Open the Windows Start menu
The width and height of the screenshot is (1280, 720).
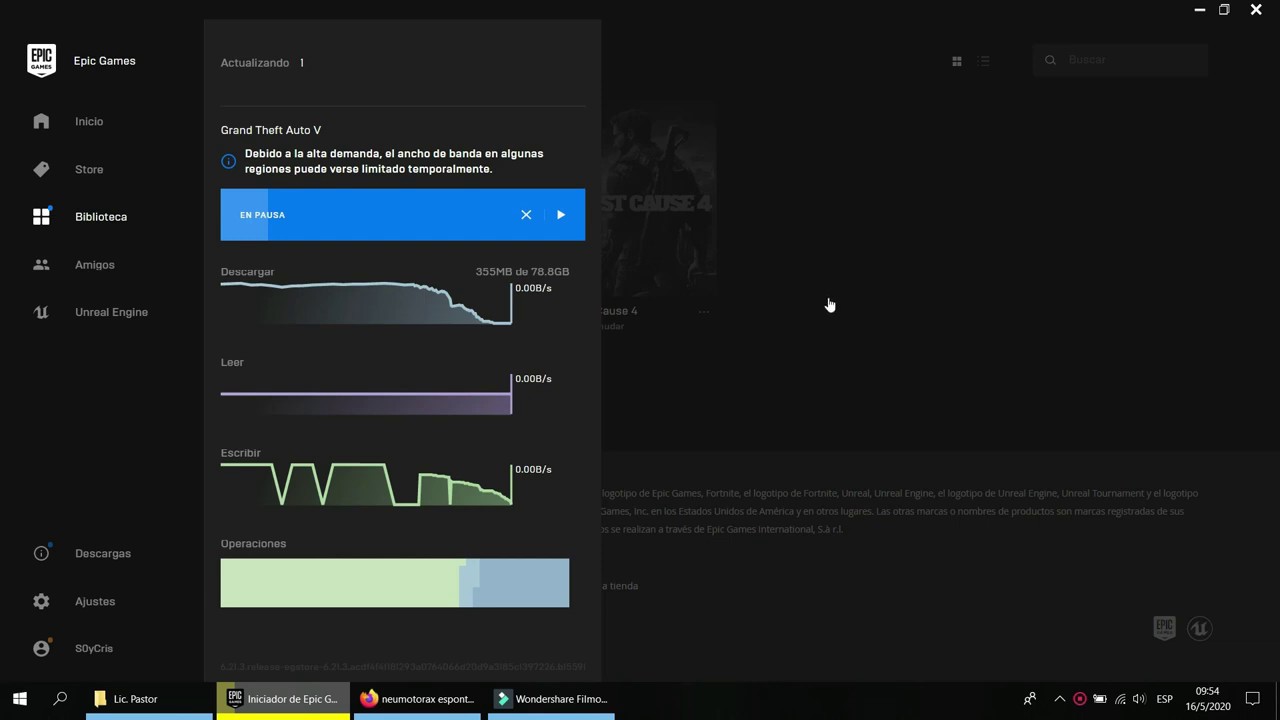[x=20, y=699]
